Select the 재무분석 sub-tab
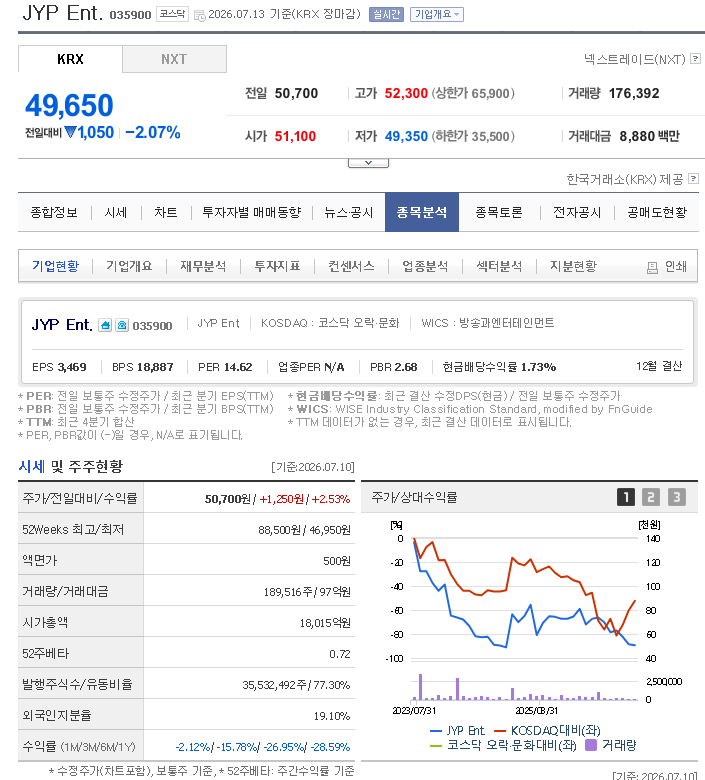Viewport: 705px width, 780px height. coord(203,266)
